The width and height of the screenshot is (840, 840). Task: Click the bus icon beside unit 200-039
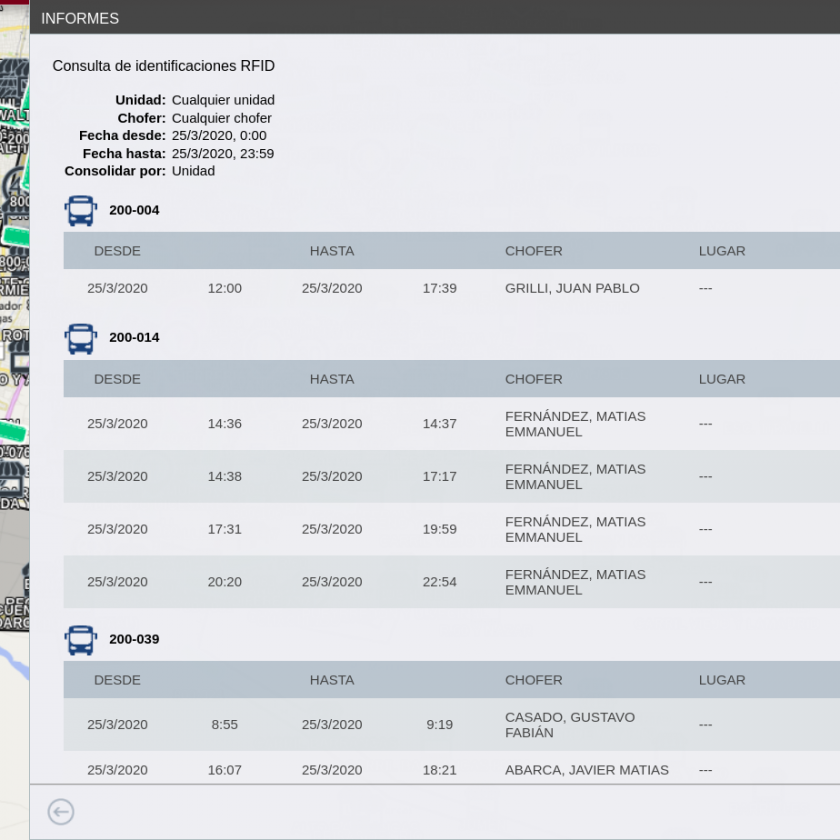(x=81, y=640)
